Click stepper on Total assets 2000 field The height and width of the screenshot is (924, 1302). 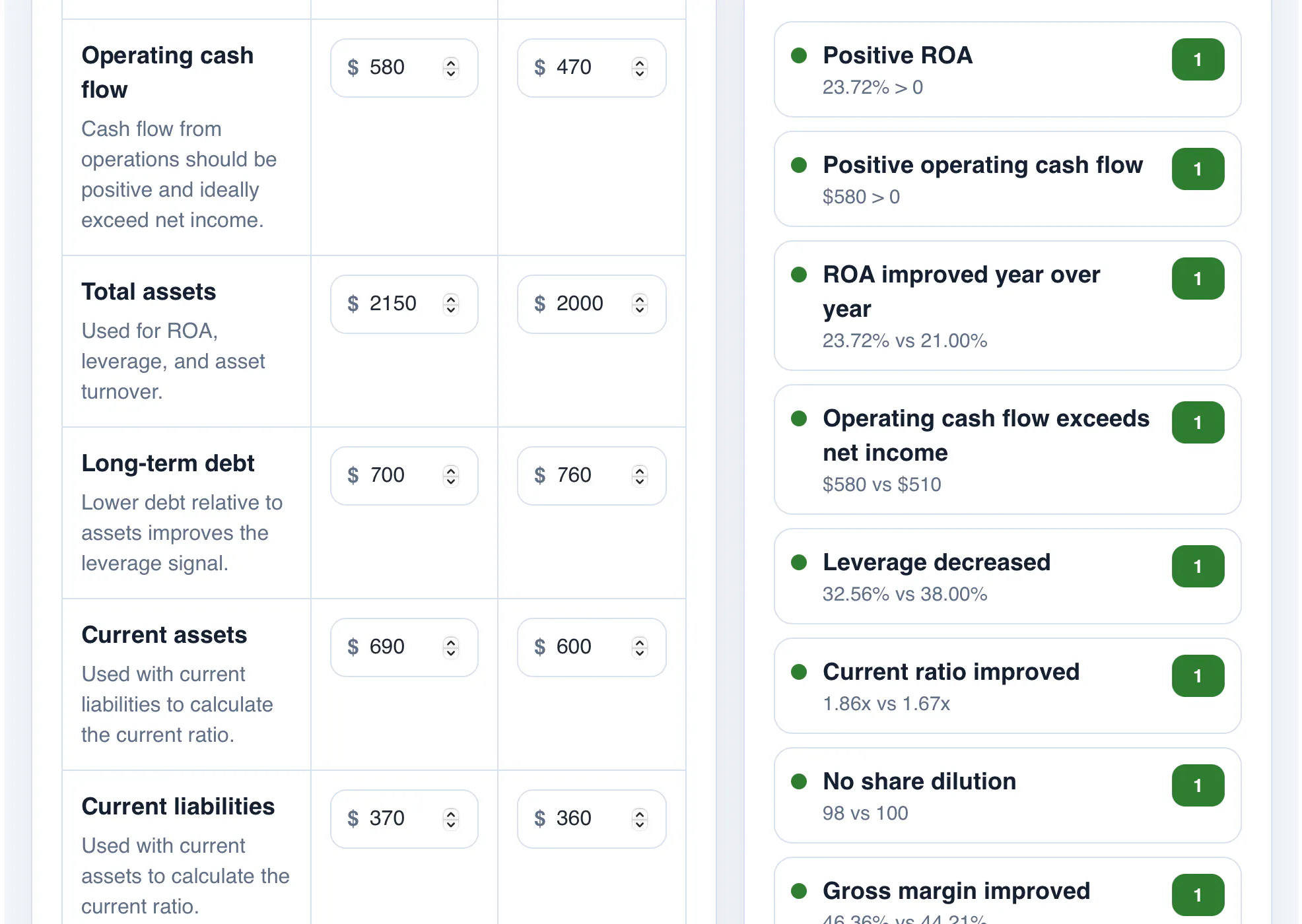point(639,304)
